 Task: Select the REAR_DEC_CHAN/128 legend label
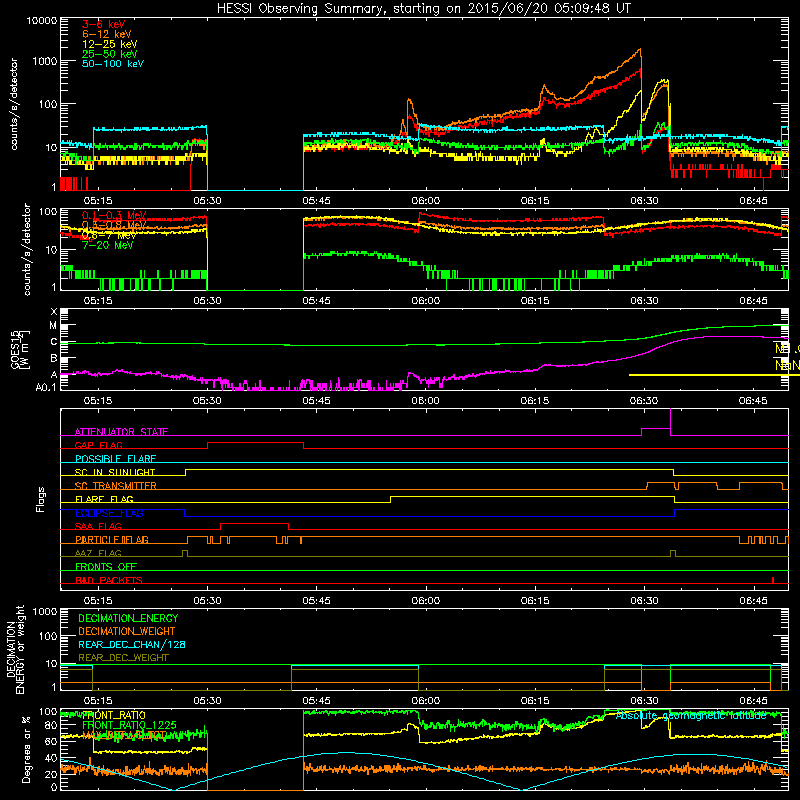tap(132, 644)
